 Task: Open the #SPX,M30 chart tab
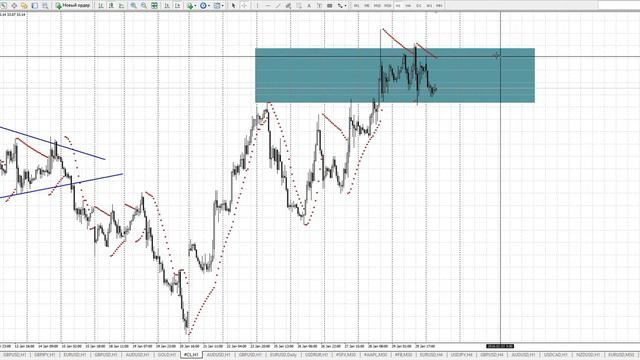pyautogui.click(x=346, y=355)
